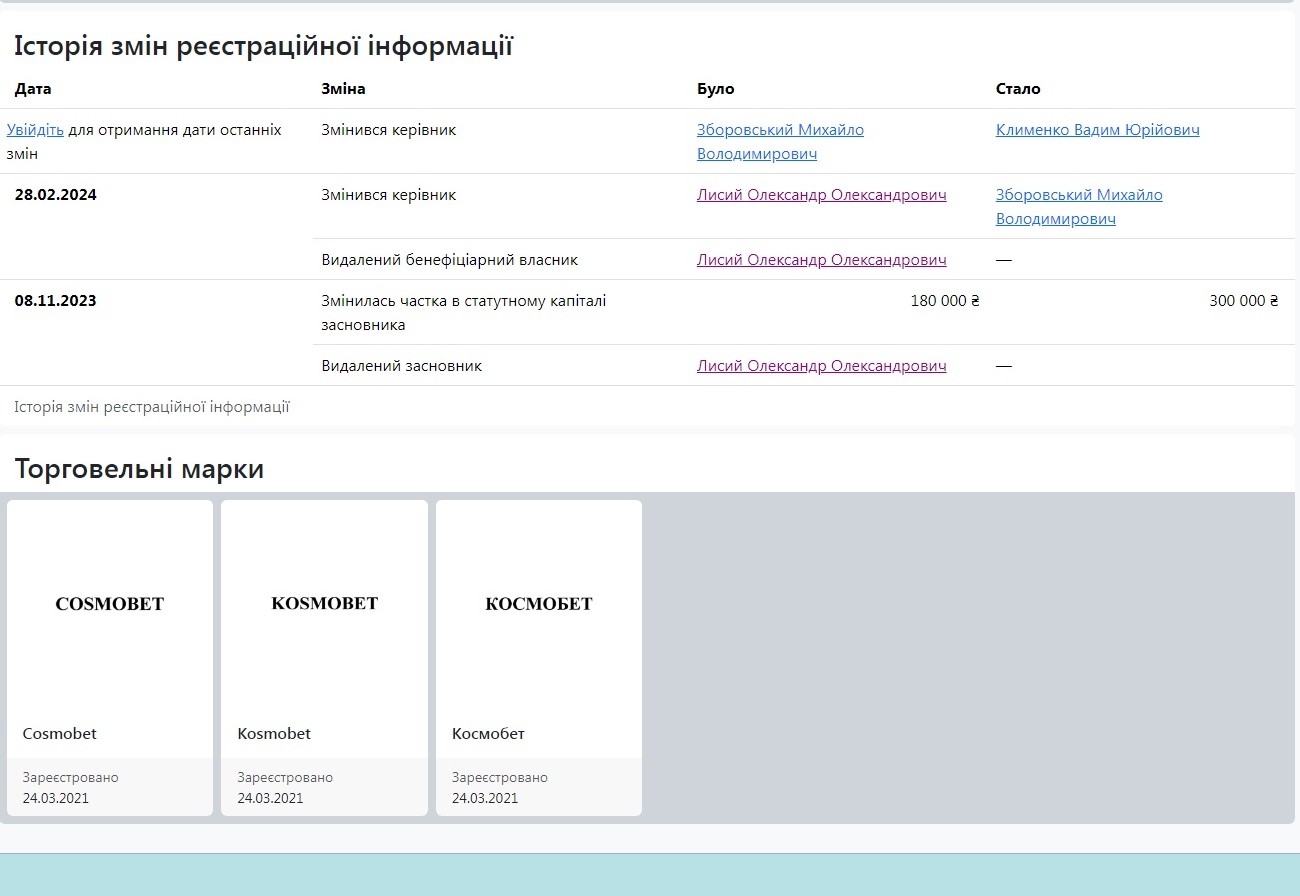Open the KOSMOBET trademark logo image
The image size is (1300, 896).
coord(324,603)
